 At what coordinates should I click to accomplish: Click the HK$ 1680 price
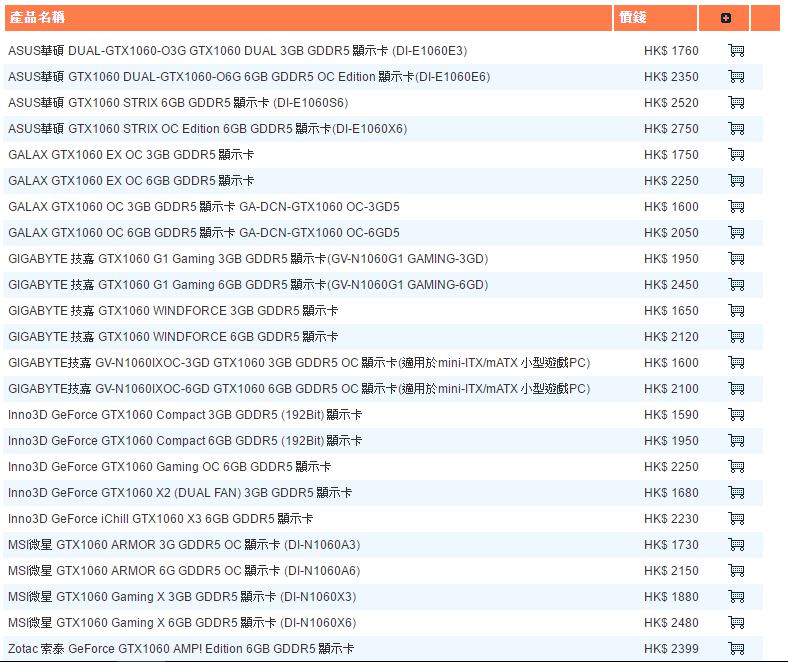tap(671, 493)
